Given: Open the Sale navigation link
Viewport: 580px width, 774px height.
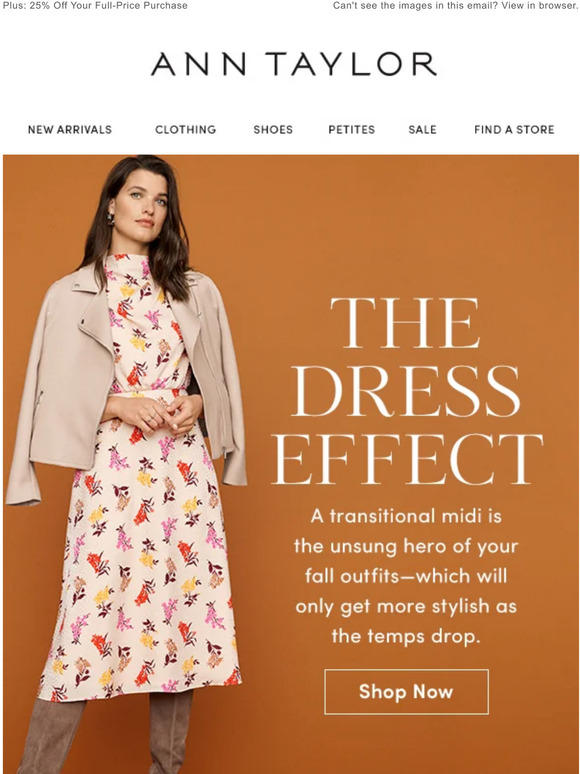Looking at the screenshot, I should tap(423, 130).
